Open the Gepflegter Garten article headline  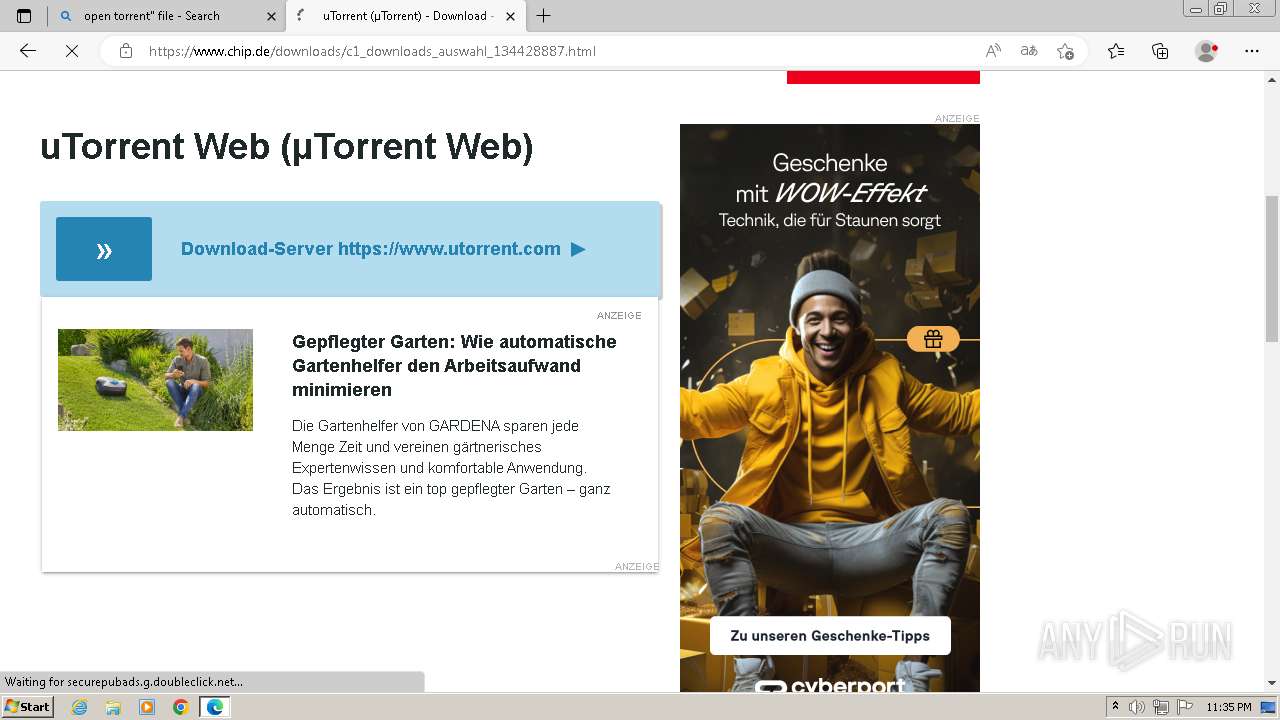click(454, 366)
